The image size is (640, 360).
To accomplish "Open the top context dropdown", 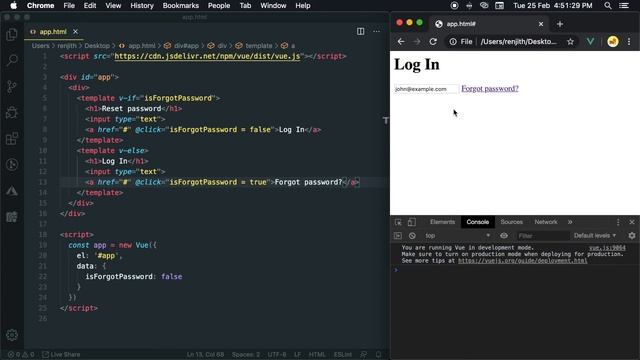I will pos(457,236).
